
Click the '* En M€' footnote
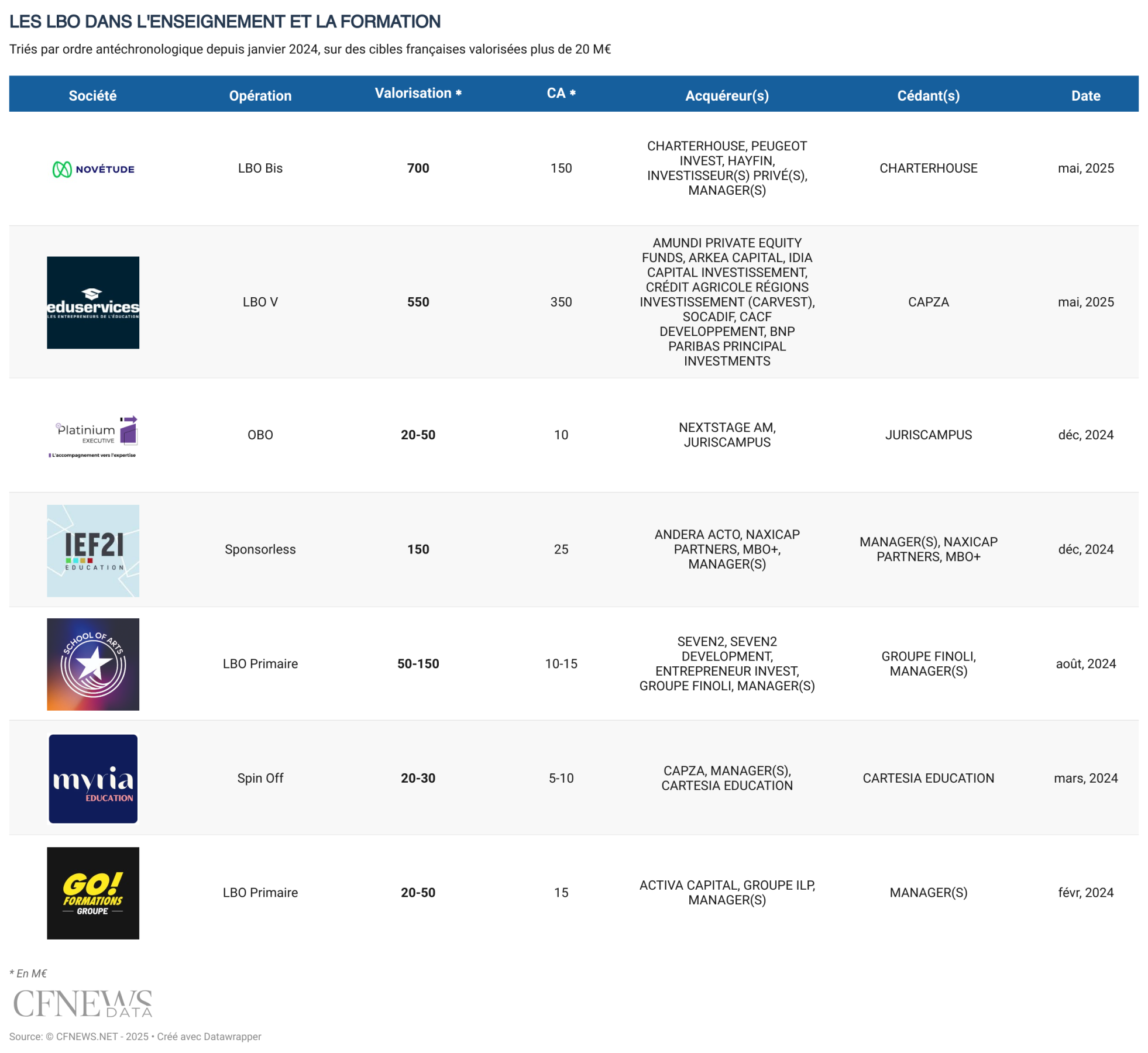tap(28, 973)
